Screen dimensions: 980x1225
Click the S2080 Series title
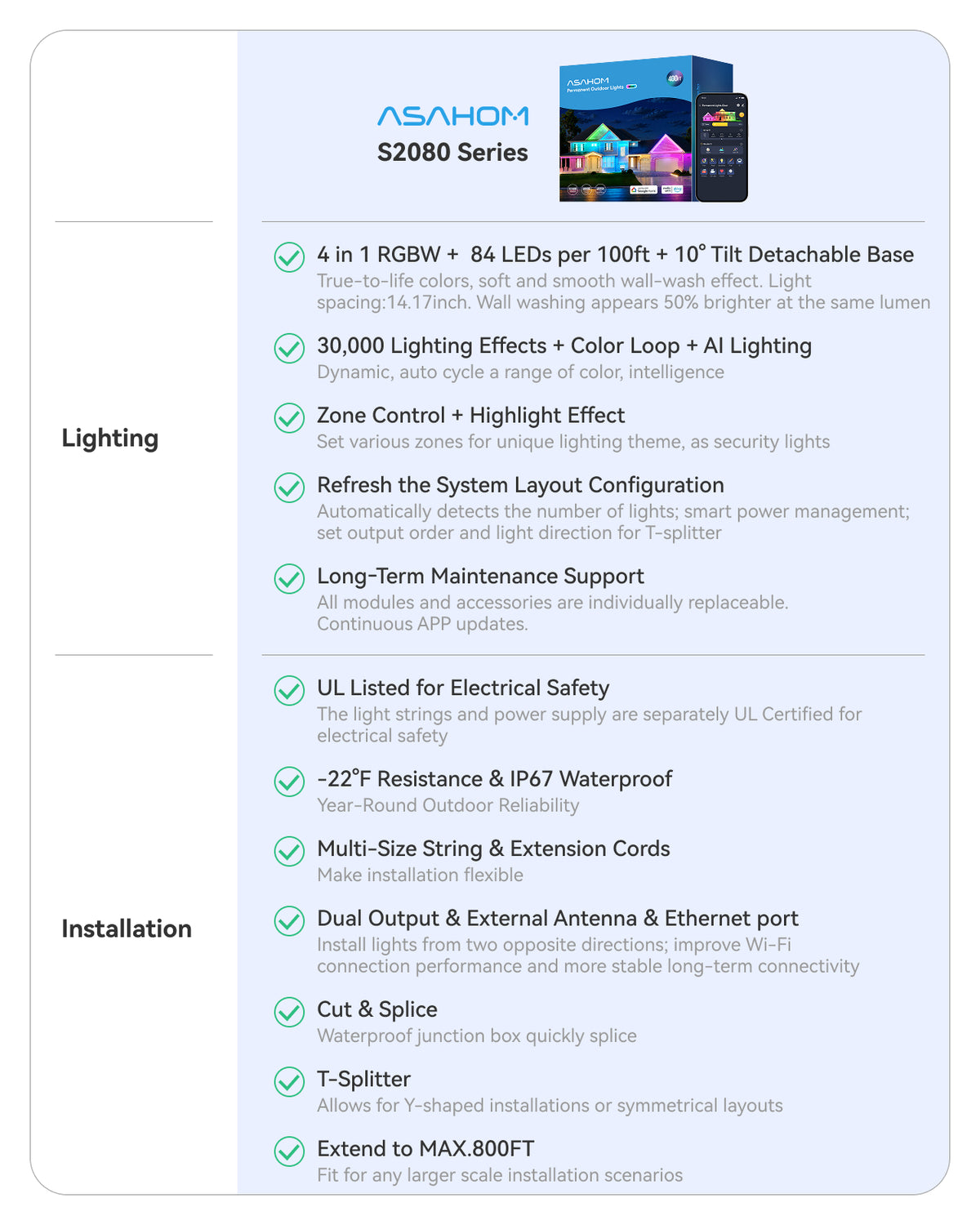tap(452, 153)
